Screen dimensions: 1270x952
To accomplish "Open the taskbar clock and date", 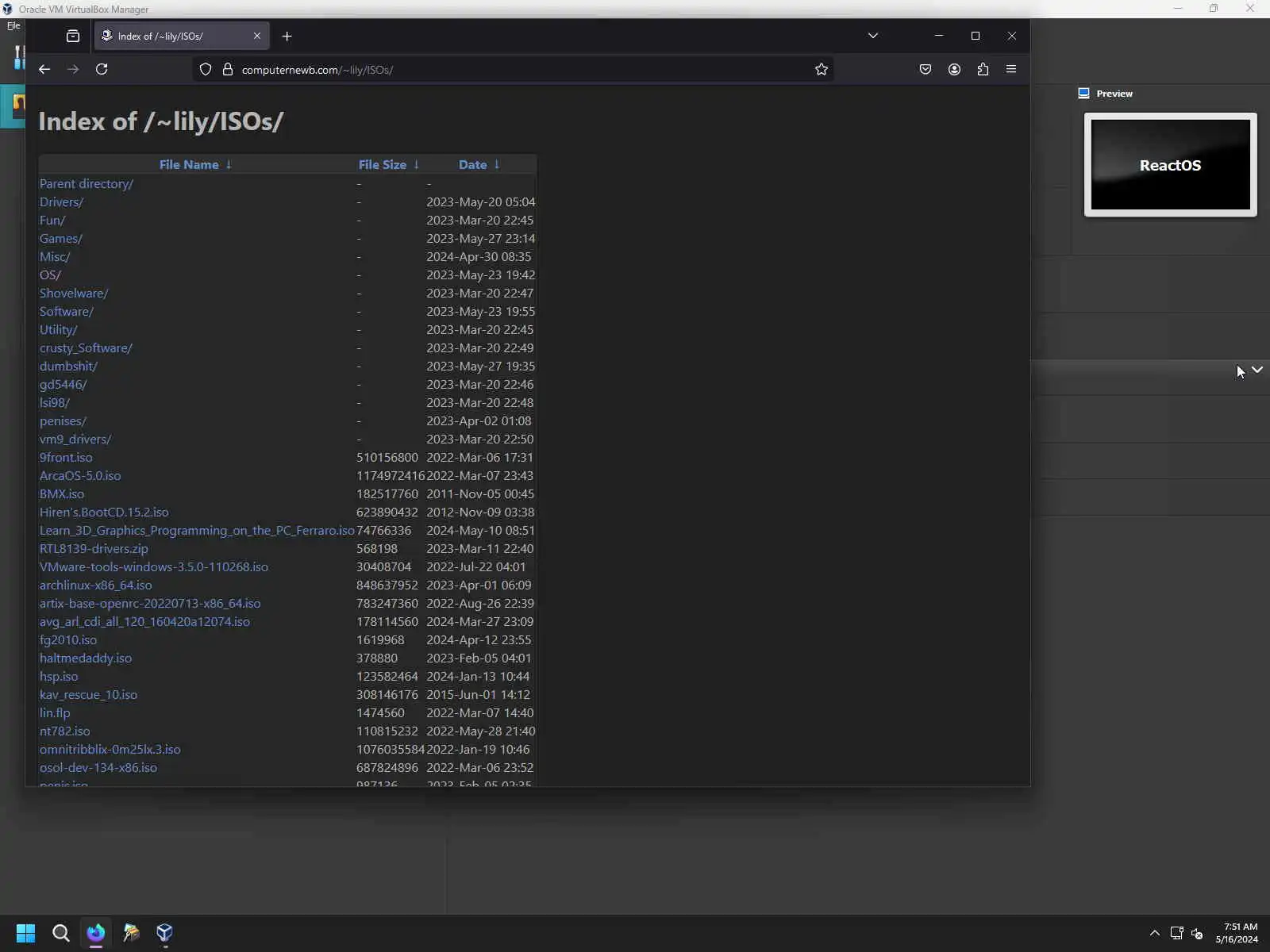I will (x=1237, y=933).
